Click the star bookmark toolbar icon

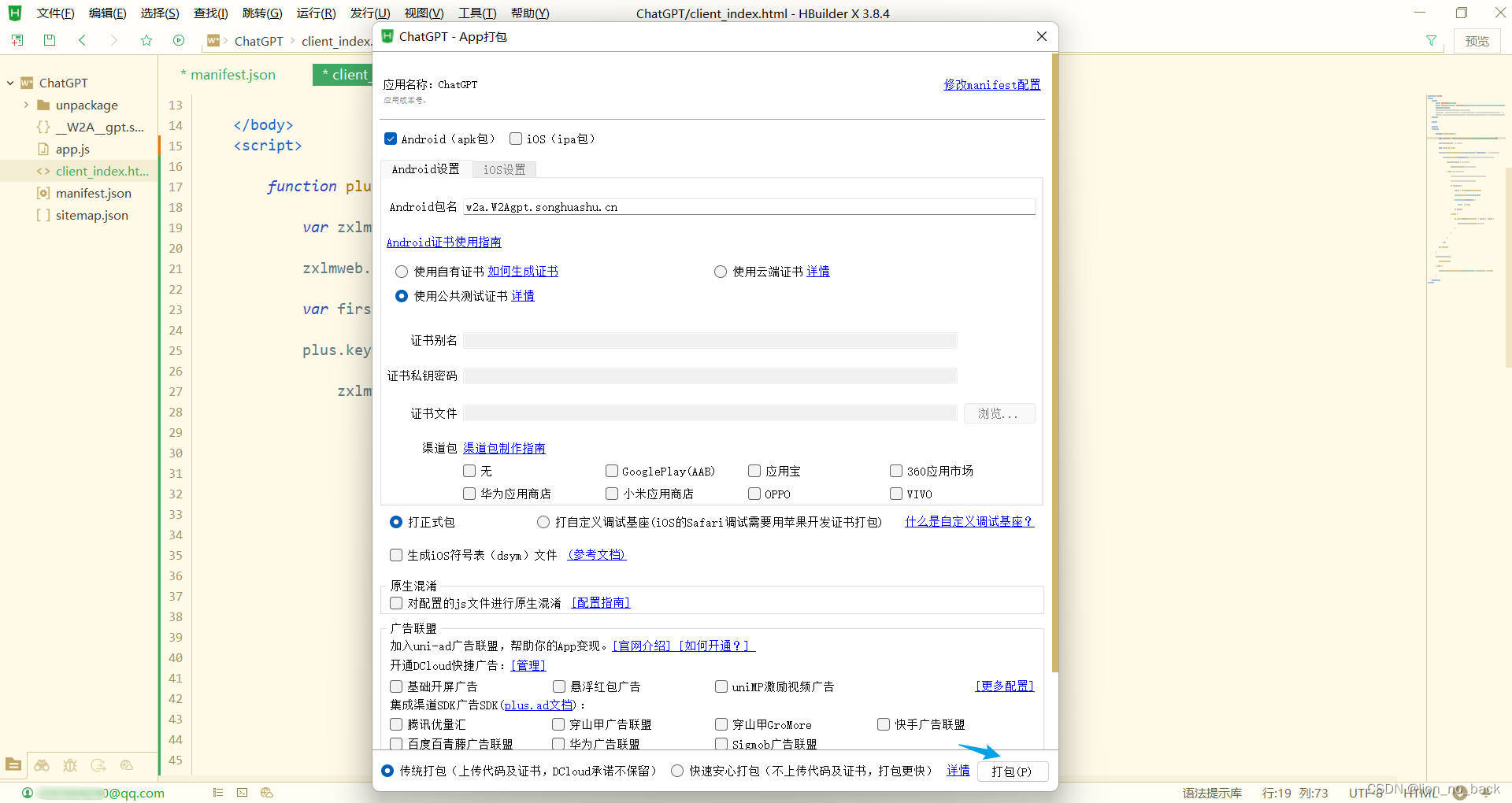pyautogui.click(x=146, y=40)
